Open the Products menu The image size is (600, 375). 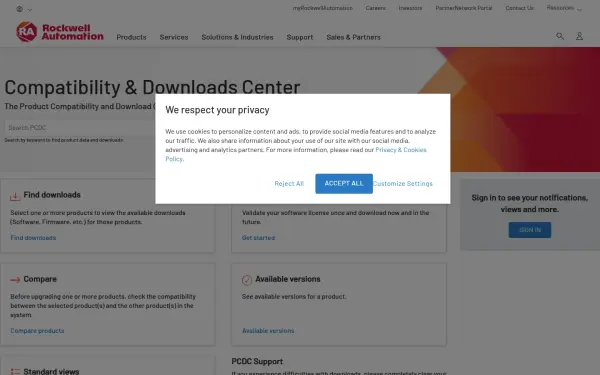click(131, 37)
